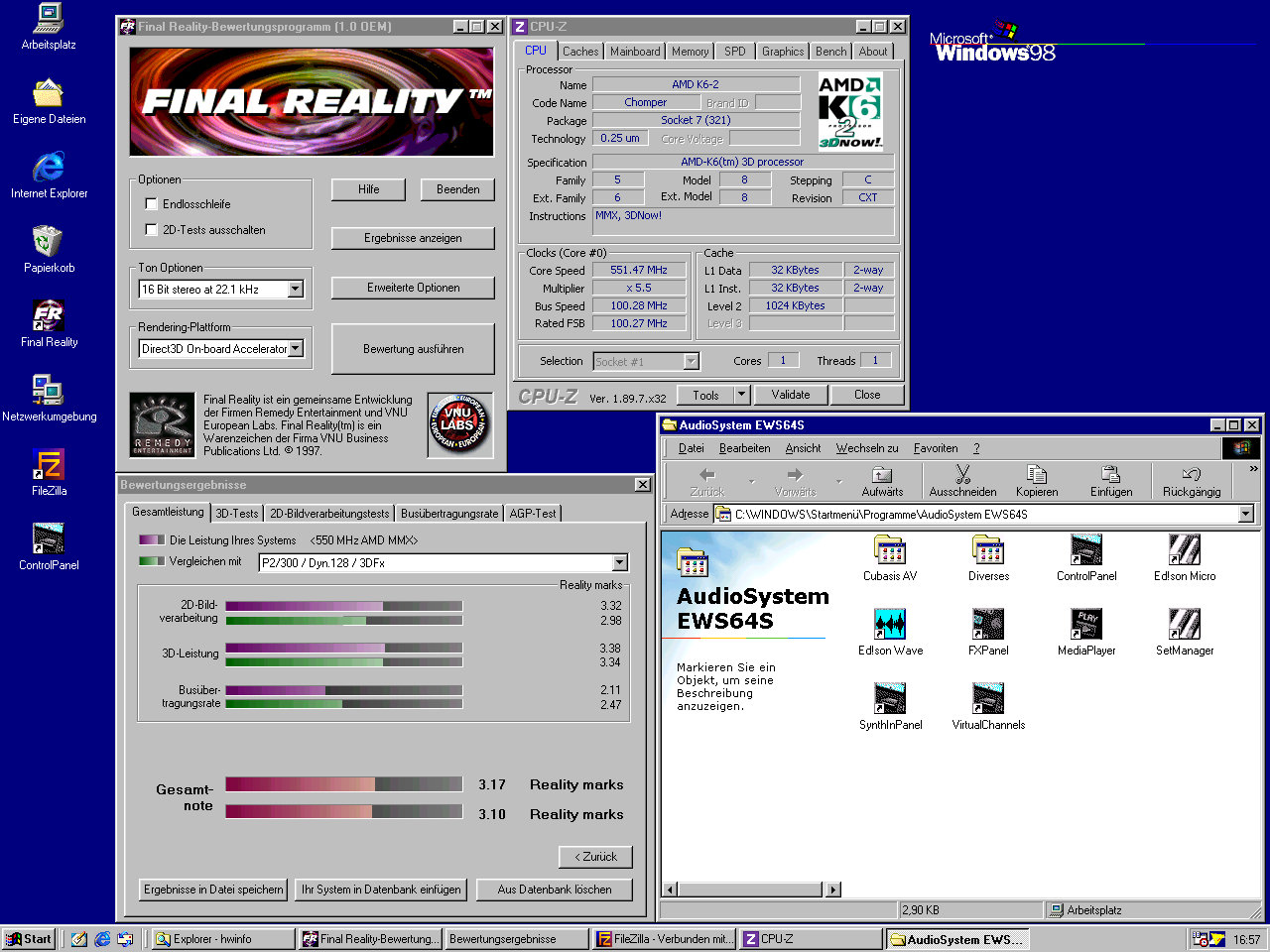The image size is (1270, 952).
Task: Select the FXPanel shortcut icon
Action: click(x=988, y=624)
